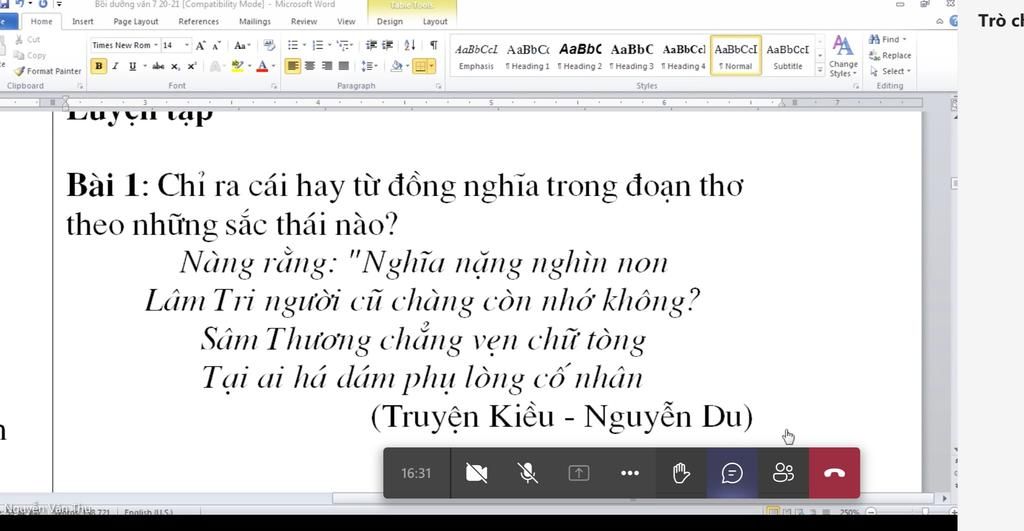This screenshot has height=531, width=1024.
Task: Expand the Styles gallery
Action: click(x=820, y=70)
